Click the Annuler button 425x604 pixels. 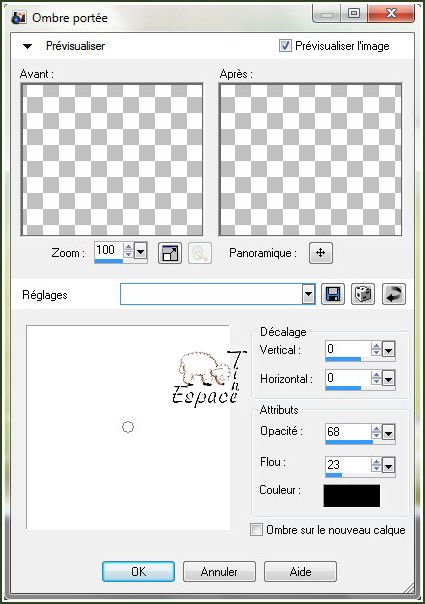(x=219, y=571)
